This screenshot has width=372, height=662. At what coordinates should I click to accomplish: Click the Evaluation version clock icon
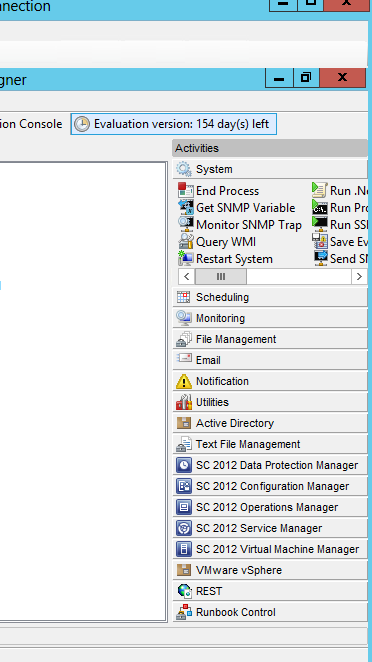pos(82,124)
